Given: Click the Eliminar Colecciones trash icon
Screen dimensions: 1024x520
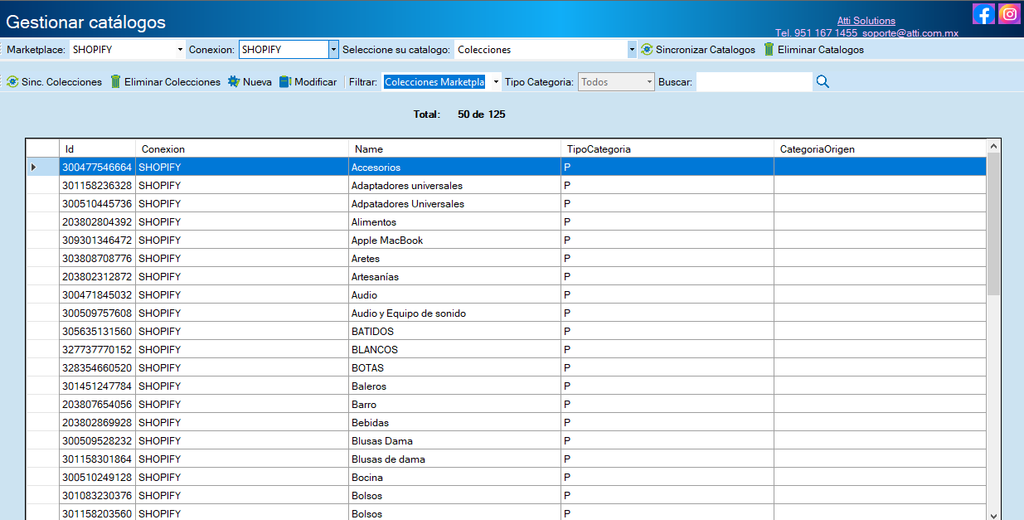Looking at the screenshot, I should coord(116,82).
